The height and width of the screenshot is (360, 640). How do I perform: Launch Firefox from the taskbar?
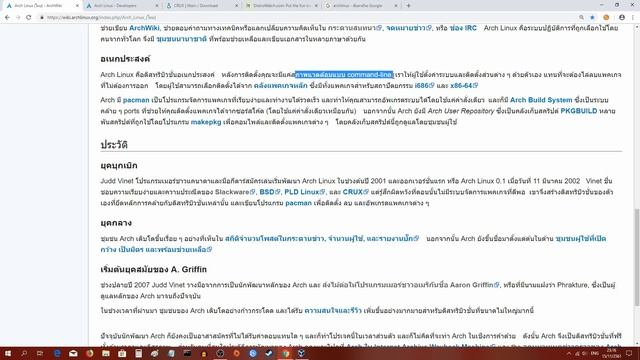(90, 353)
